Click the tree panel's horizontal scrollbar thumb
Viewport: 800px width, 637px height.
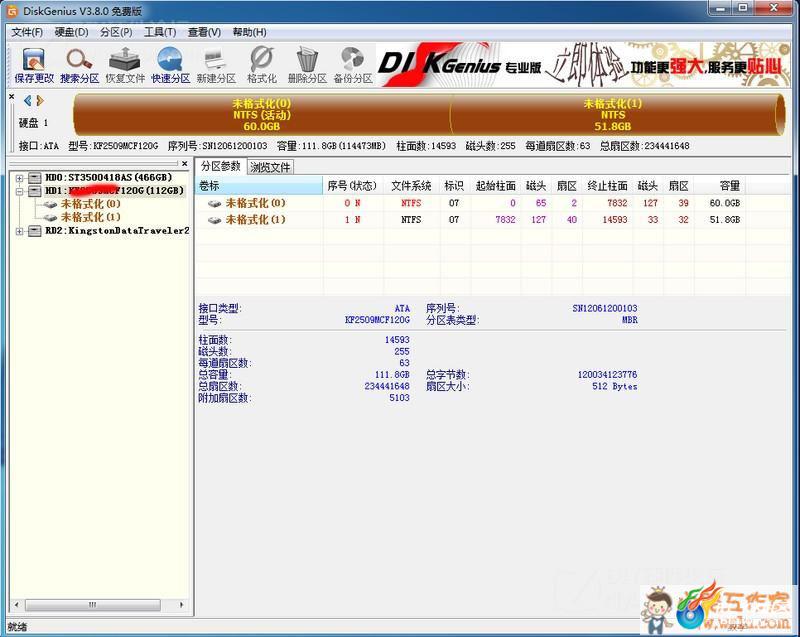[x=93, y=605]
